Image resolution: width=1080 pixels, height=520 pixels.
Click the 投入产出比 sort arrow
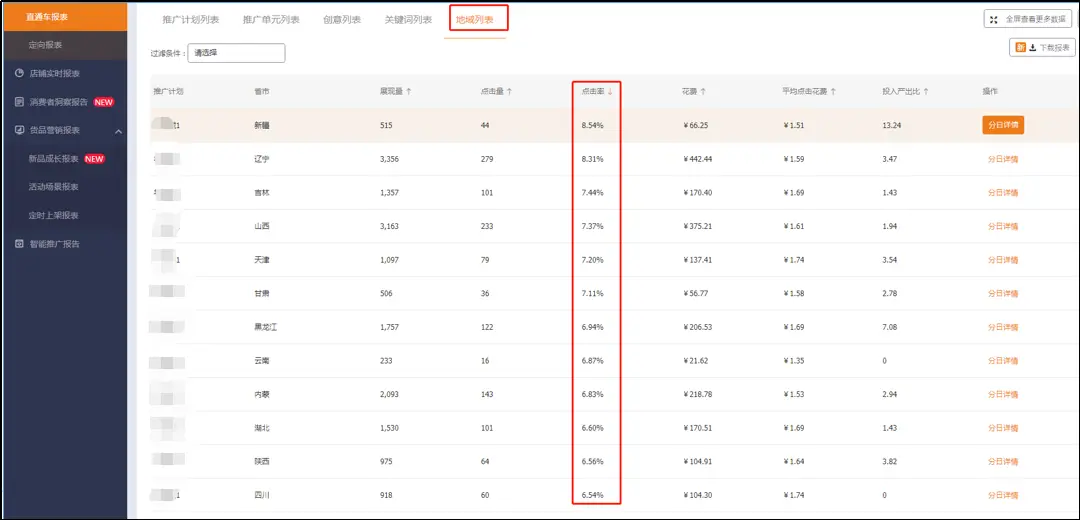(x=926, y=91)
